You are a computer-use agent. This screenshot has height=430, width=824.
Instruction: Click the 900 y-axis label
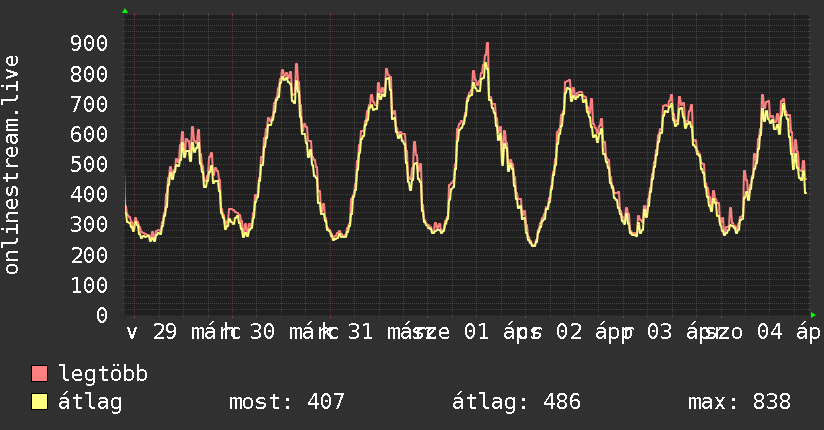pyautogui.click(x=89, y=43)
